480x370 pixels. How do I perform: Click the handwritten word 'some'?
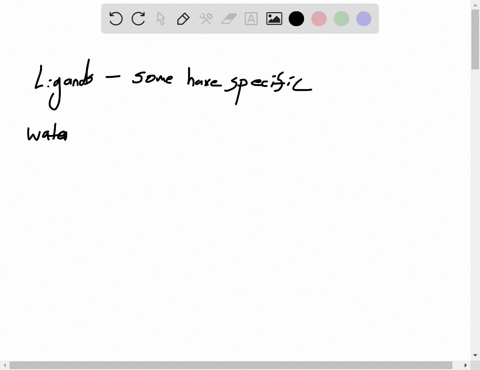pyautogui.click(x=152, y=78)
